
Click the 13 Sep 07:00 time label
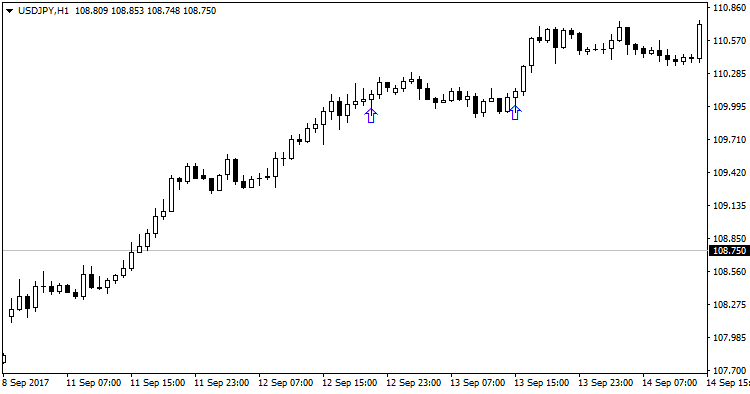pyautogui.click(x=477, y=383)
